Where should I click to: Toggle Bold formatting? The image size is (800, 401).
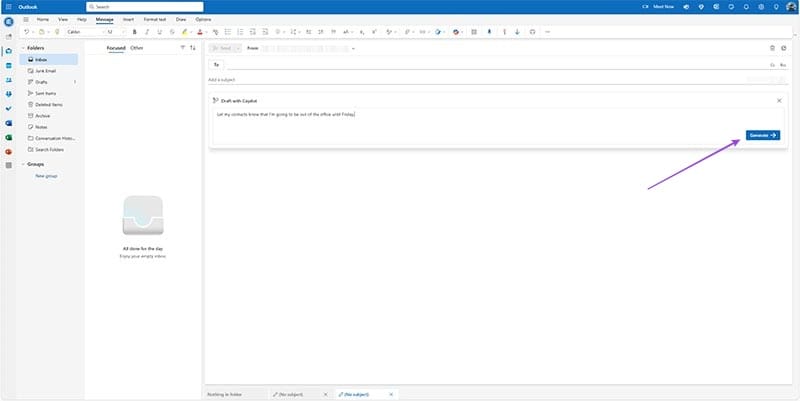135,32
